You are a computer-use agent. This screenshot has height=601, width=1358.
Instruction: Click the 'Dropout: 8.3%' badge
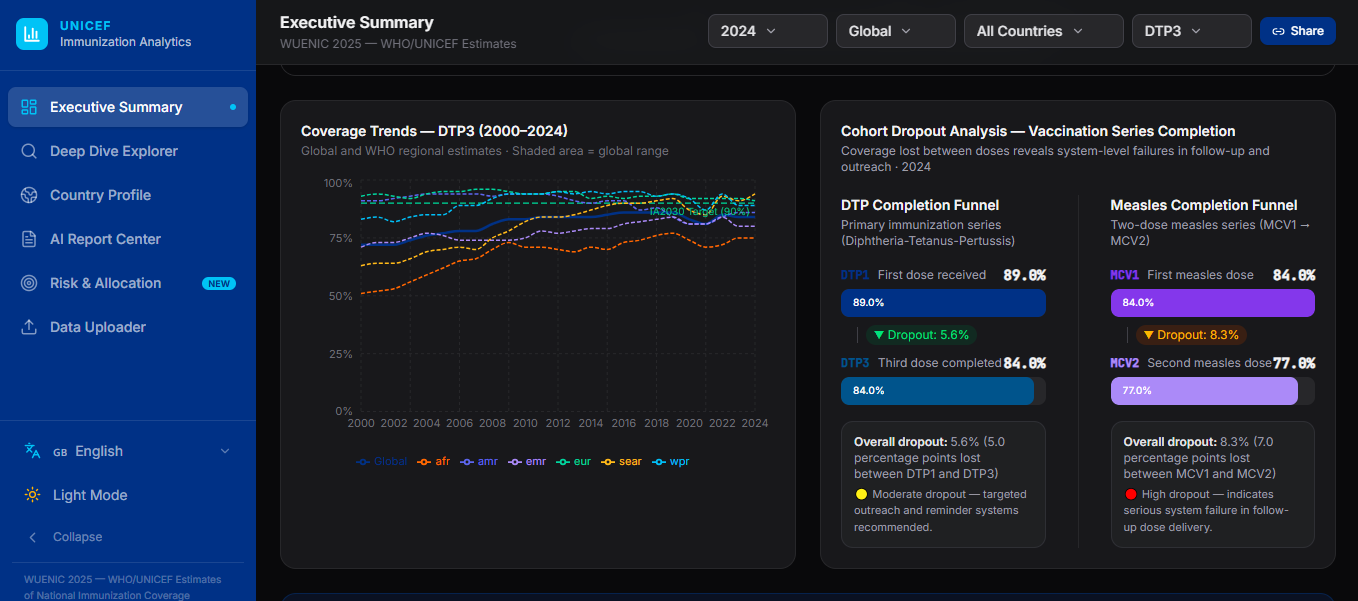1191,335
